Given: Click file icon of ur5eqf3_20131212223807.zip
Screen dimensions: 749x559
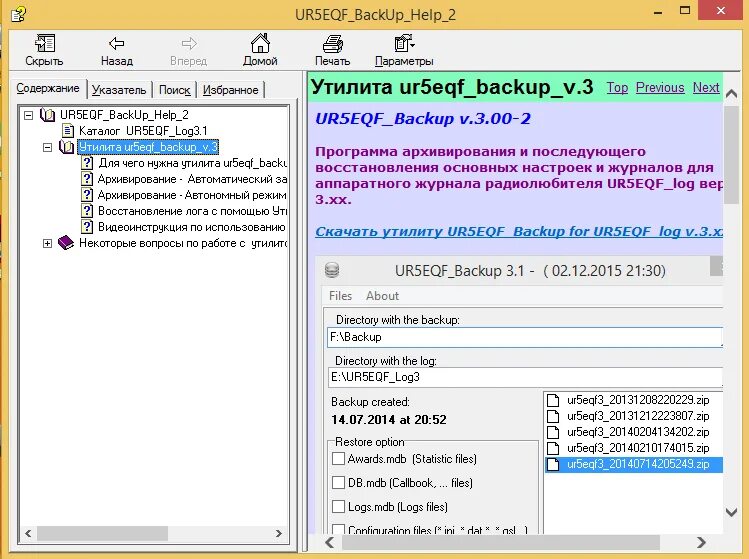Looking at the screenshot, I should click(x=553, y=416).
